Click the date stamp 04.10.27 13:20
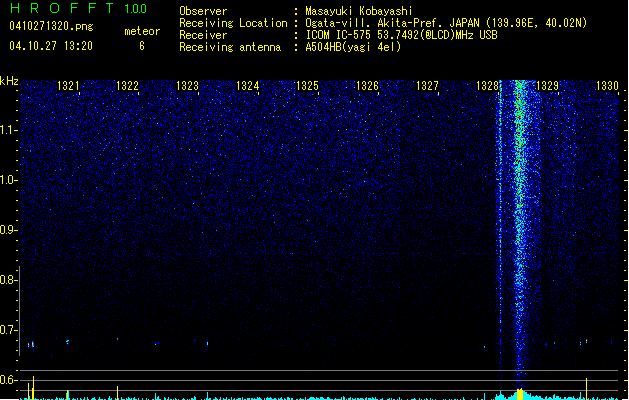Viewport: 629px width, 400px height. pos(51,46)
